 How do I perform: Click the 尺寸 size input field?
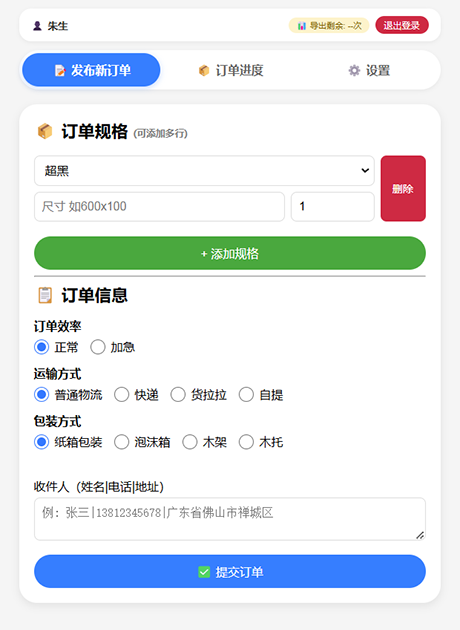click(x=159, y=207)
